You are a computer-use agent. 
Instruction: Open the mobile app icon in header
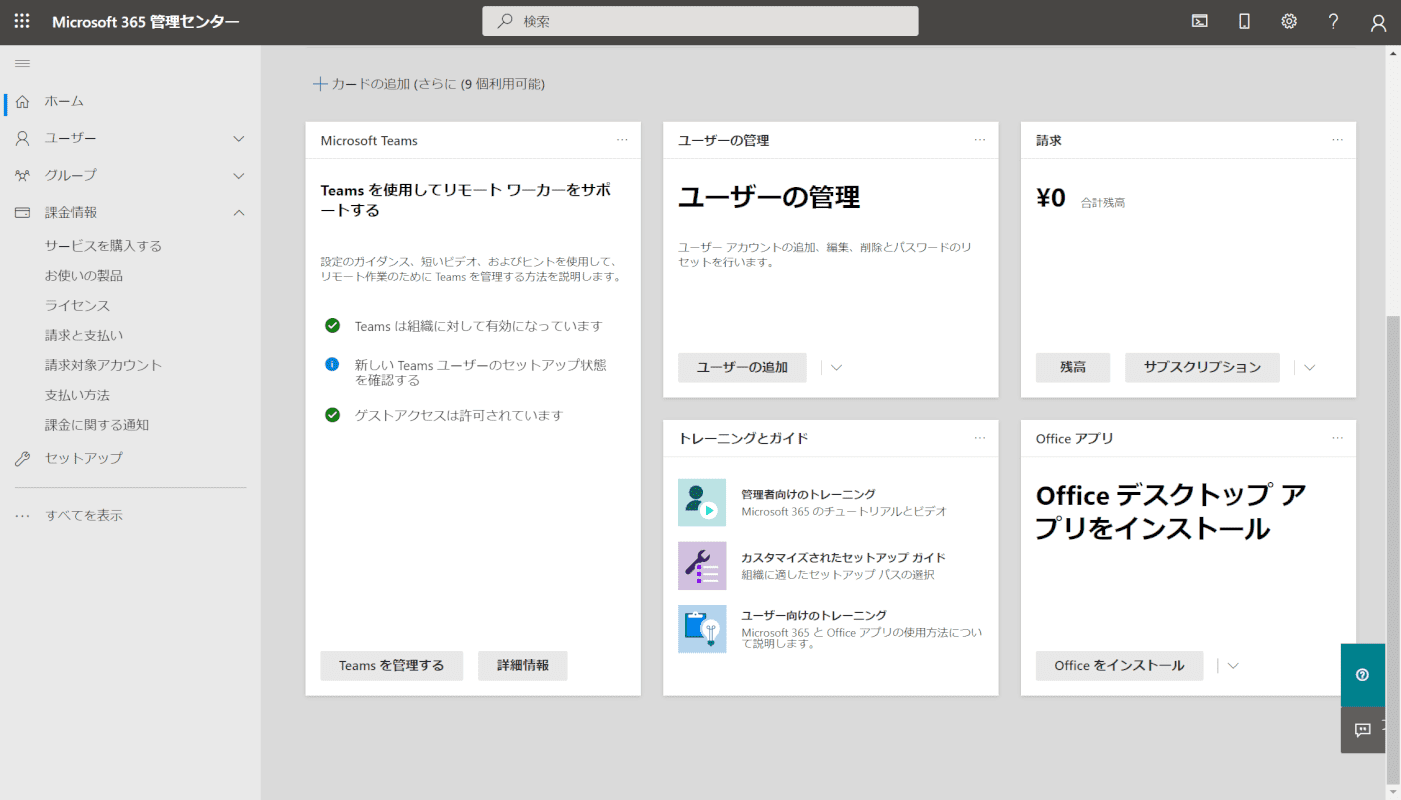(1245, 21)
